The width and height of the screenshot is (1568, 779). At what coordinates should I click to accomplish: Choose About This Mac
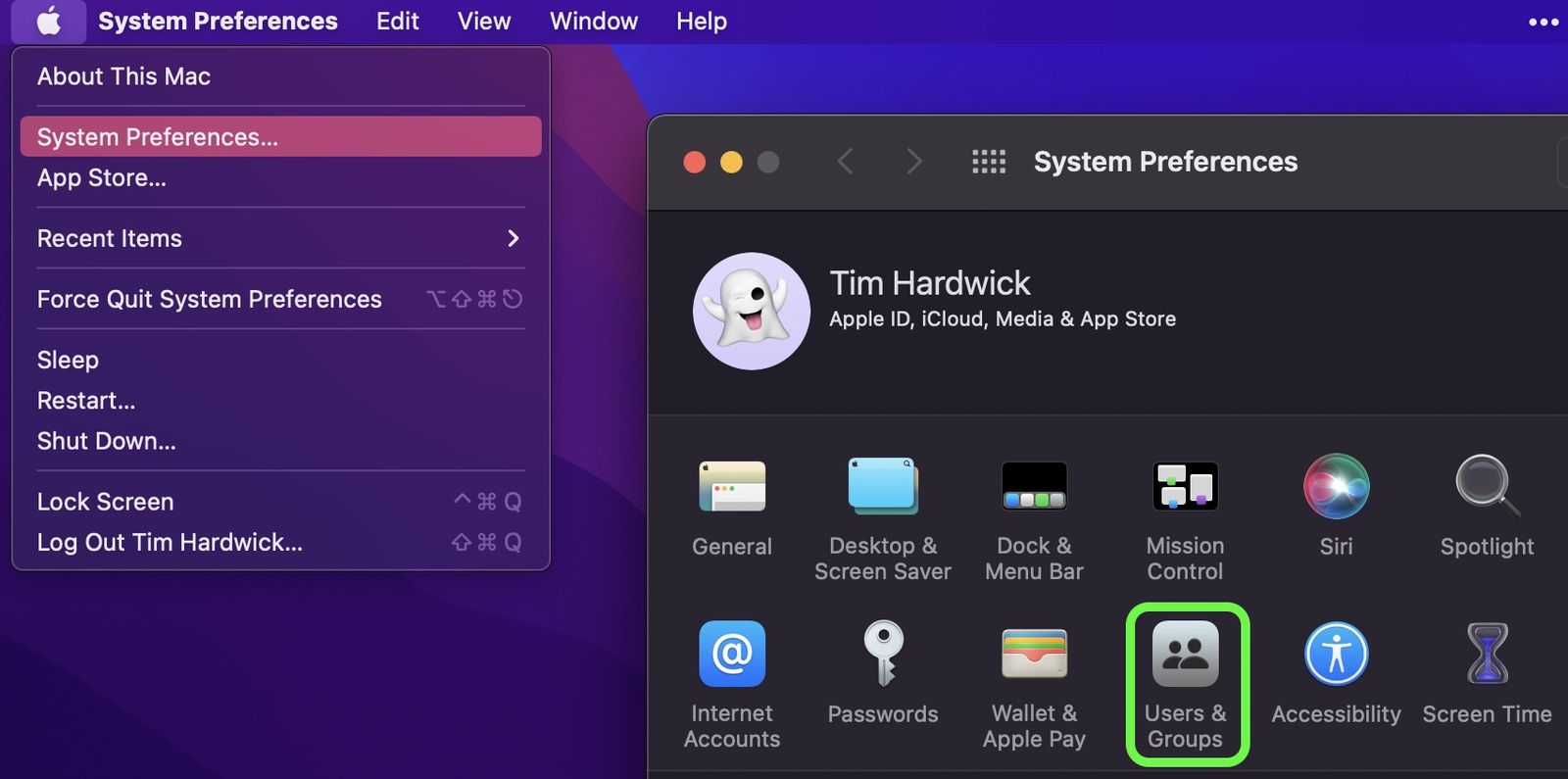[x=124, y=76]
